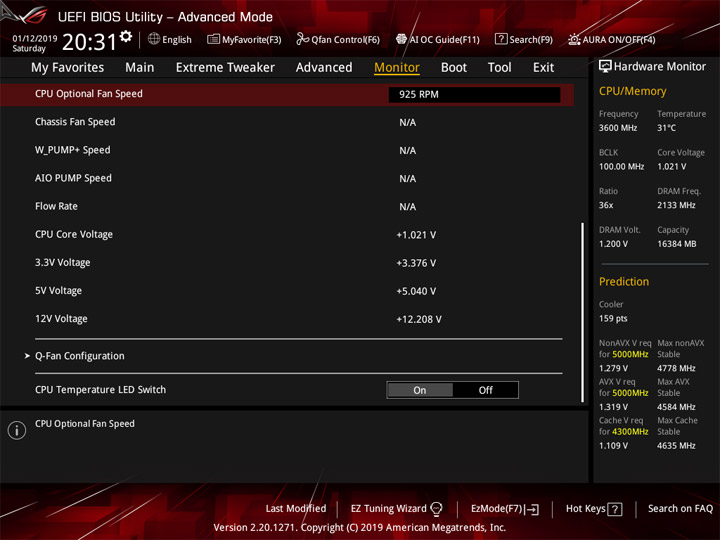Click the MyFavorite(F3) list icon
Image resolution: width=720 pixels, height=540 pixels.
click(213, 39)
